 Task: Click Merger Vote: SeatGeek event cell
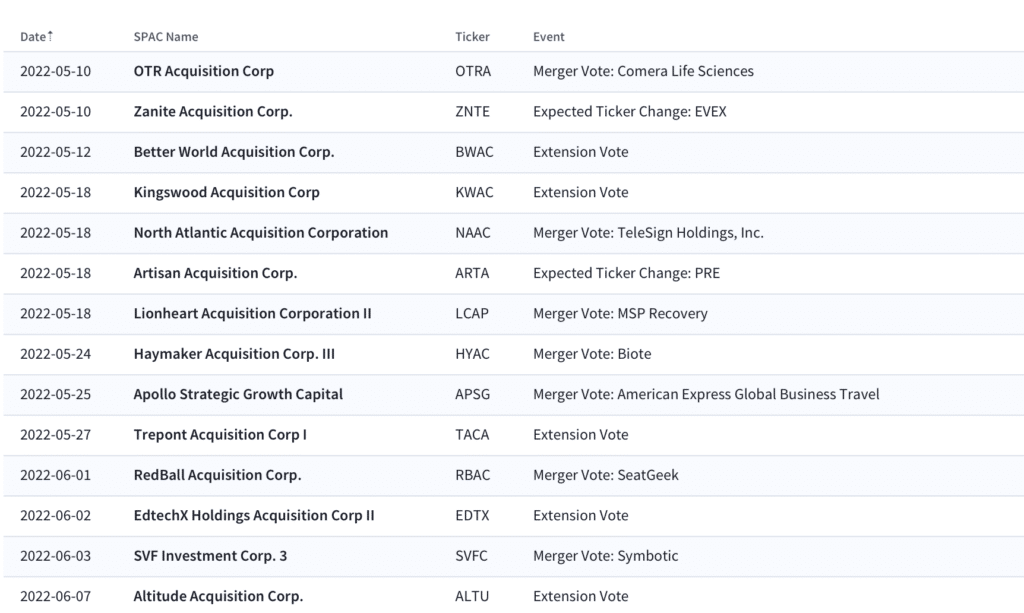[605, 475]
